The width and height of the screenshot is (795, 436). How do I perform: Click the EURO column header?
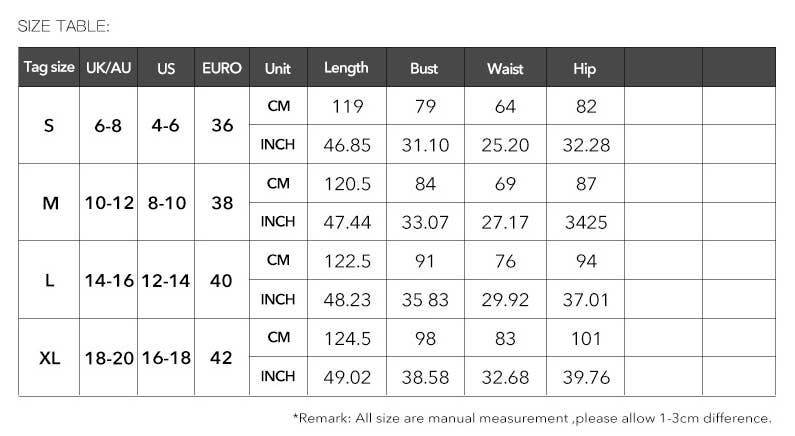coord(222,68)
